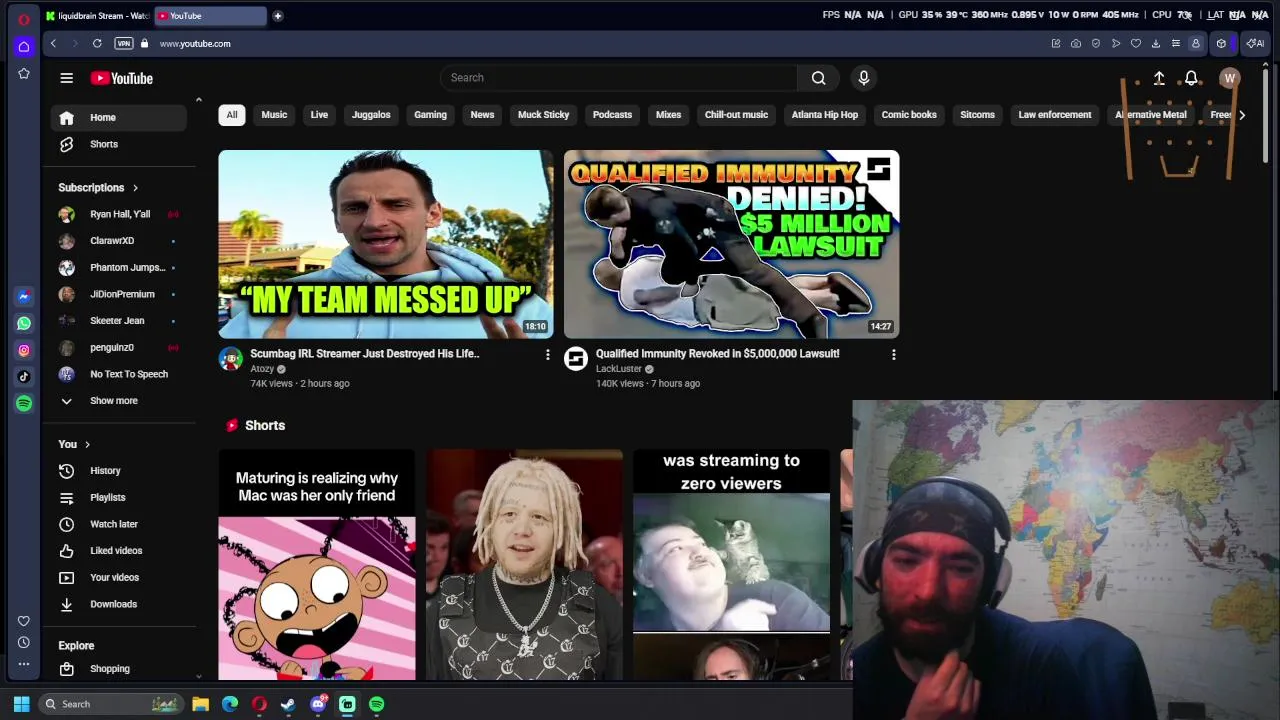The image size is (1280, 720).
Task: Go to Shorts in sidebar
Action: [119, 144]
